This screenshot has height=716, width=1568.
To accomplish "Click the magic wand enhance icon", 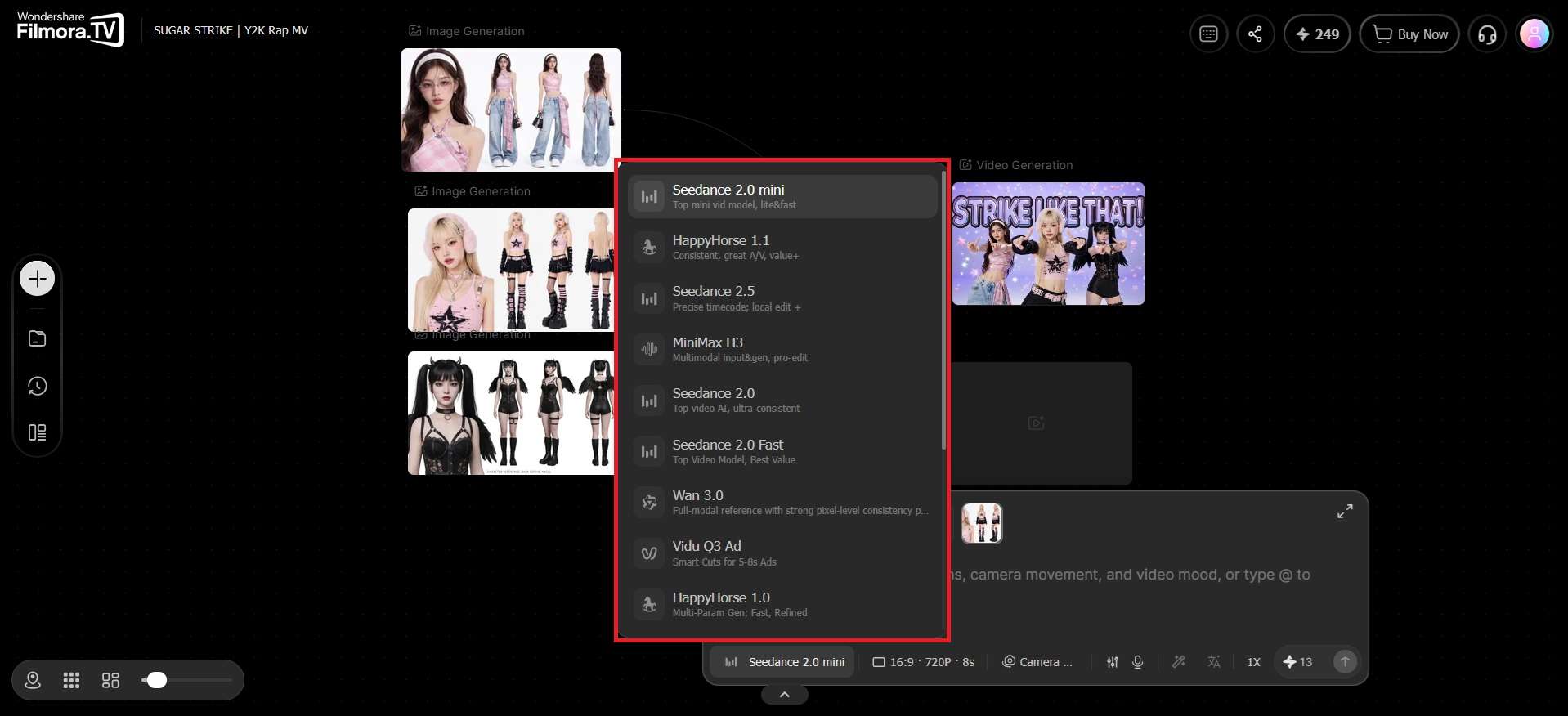I will tap(1179, 662).
